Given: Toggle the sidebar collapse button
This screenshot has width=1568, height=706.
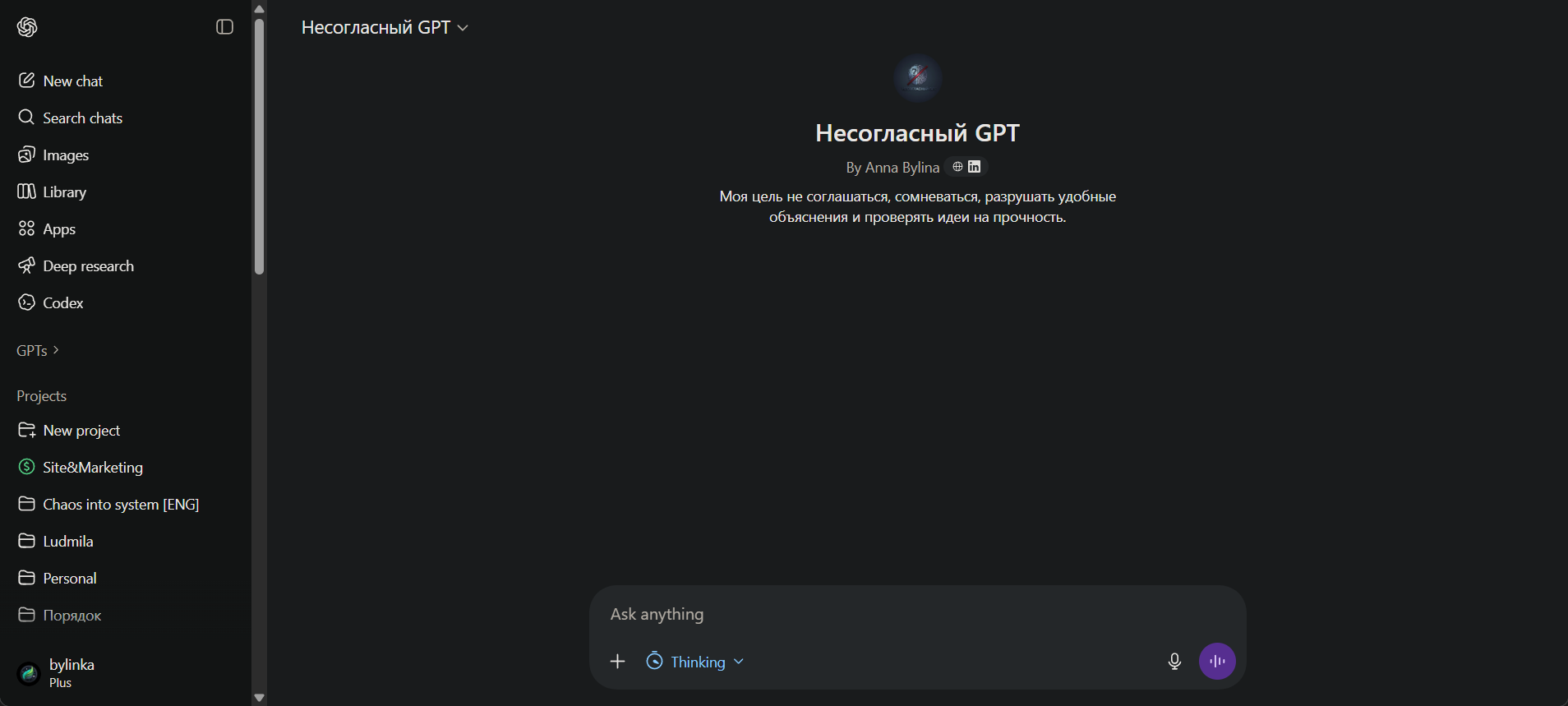Looking at the screenshot, I should pos(224,27).
